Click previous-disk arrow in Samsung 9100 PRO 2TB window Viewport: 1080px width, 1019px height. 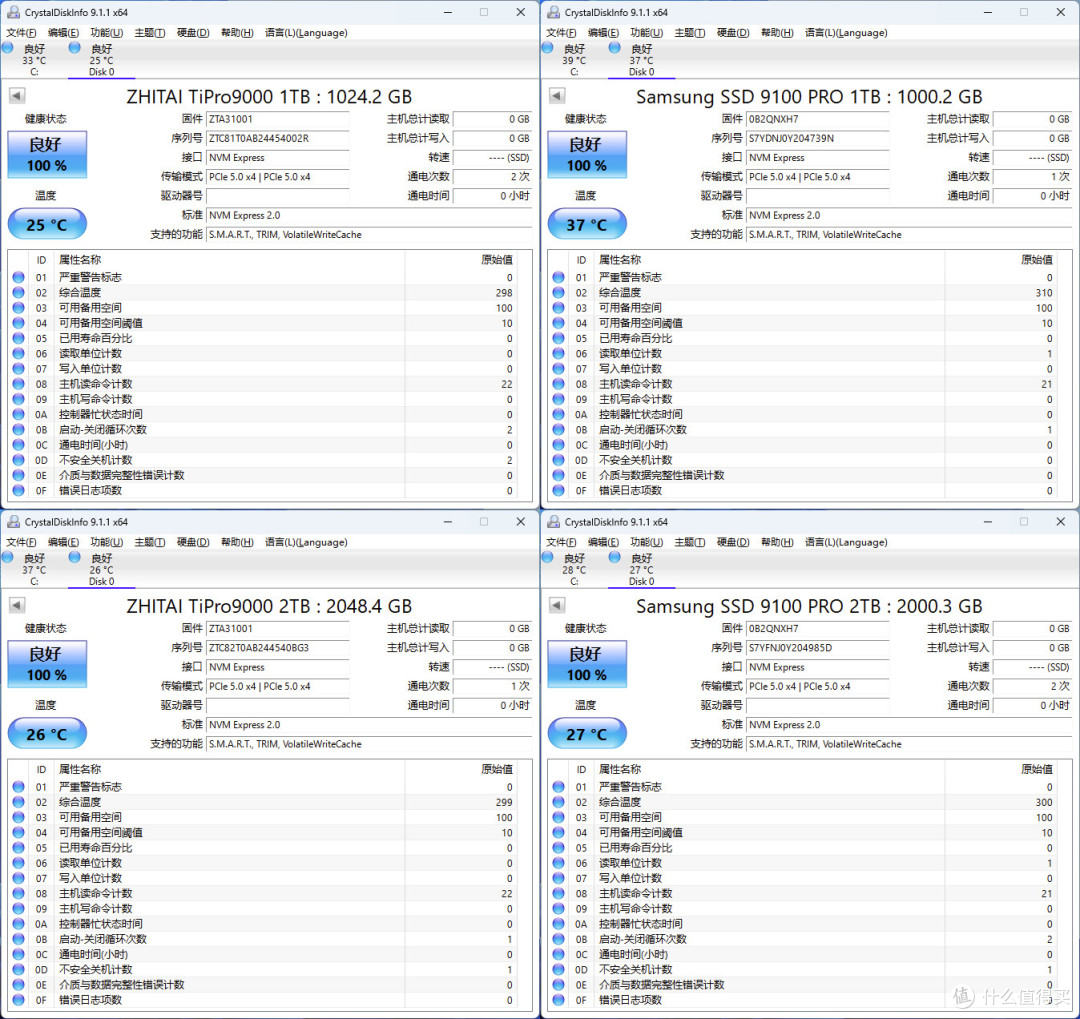point(557,606)
